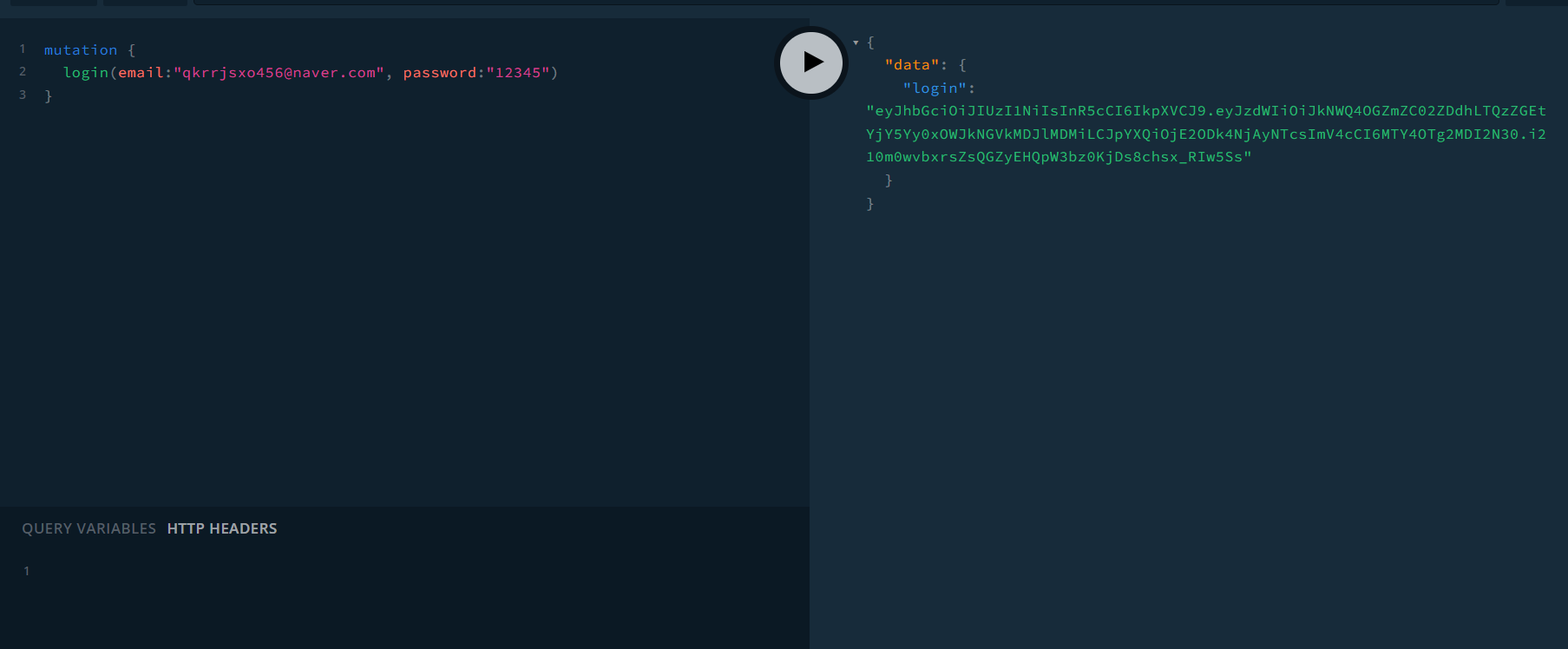Click the mutation keyword in line 1
The image size is (1568, 649).
[x=81, y=50]
